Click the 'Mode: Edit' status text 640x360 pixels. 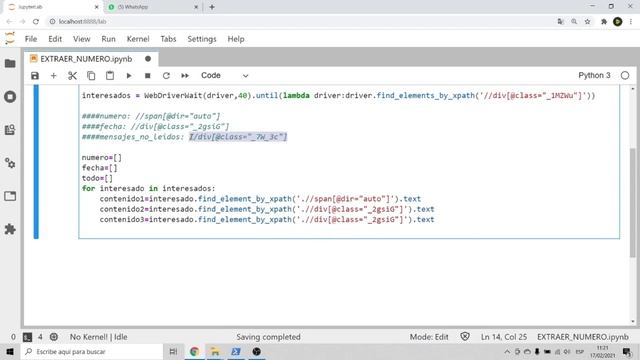coord(429,337)
